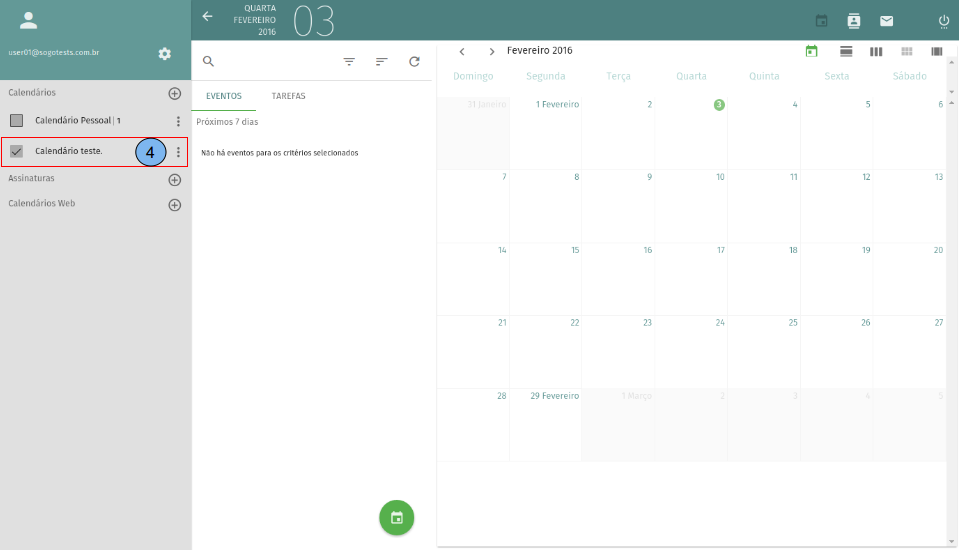Uncheck the Calendário teste checkbox
The height and width of the screenshot is (550, 960).
tap(17, 152)
